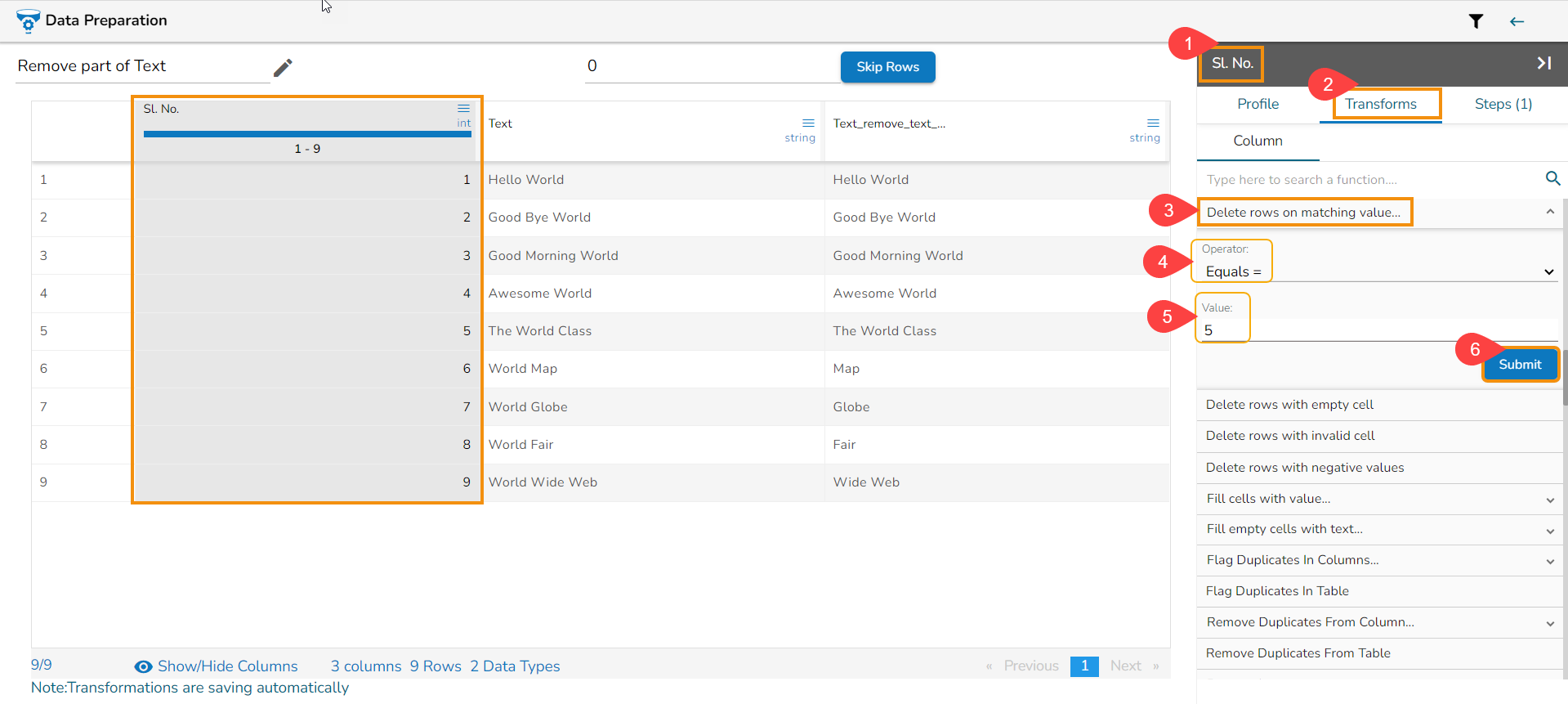
Task: Expand Fill cells with value option
Action: pyautogui.click(x=1549, y=500)
